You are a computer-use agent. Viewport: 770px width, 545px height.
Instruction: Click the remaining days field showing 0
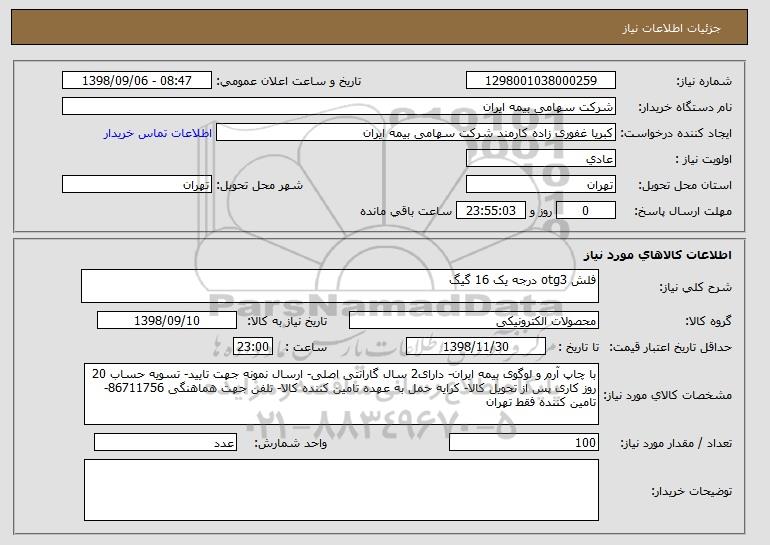click(586, 211)
